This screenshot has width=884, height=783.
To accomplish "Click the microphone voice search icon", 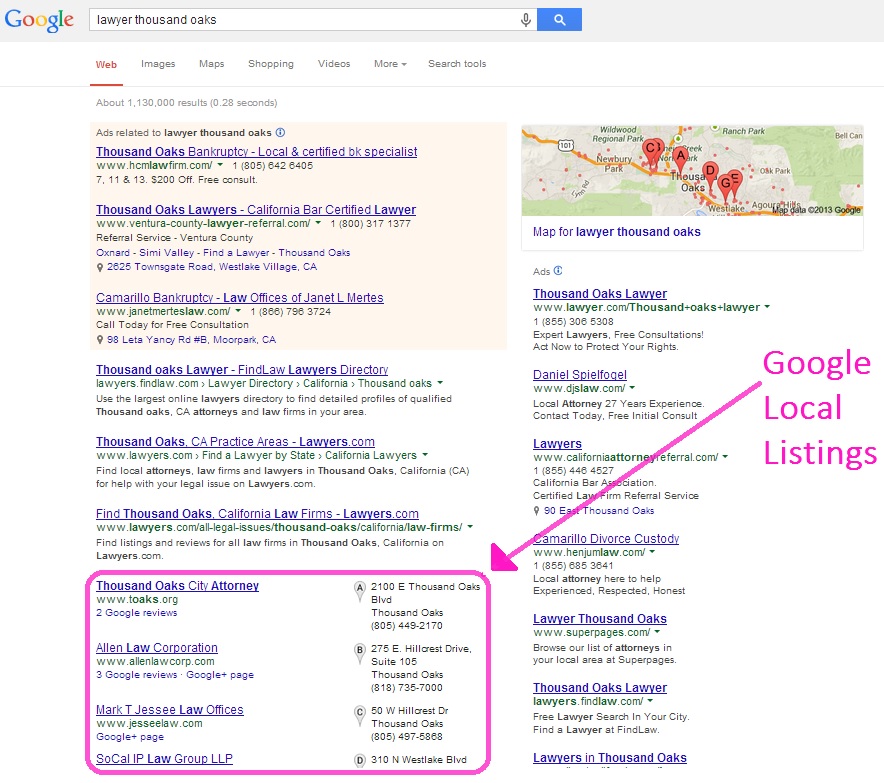I will (525, 20).
